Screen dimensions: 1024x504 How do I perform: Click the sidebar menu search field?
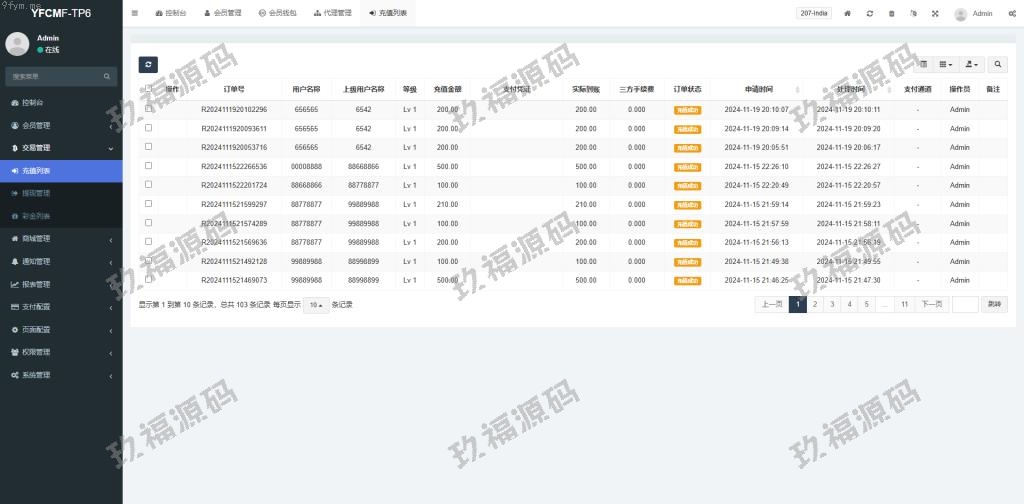(55, 76)
